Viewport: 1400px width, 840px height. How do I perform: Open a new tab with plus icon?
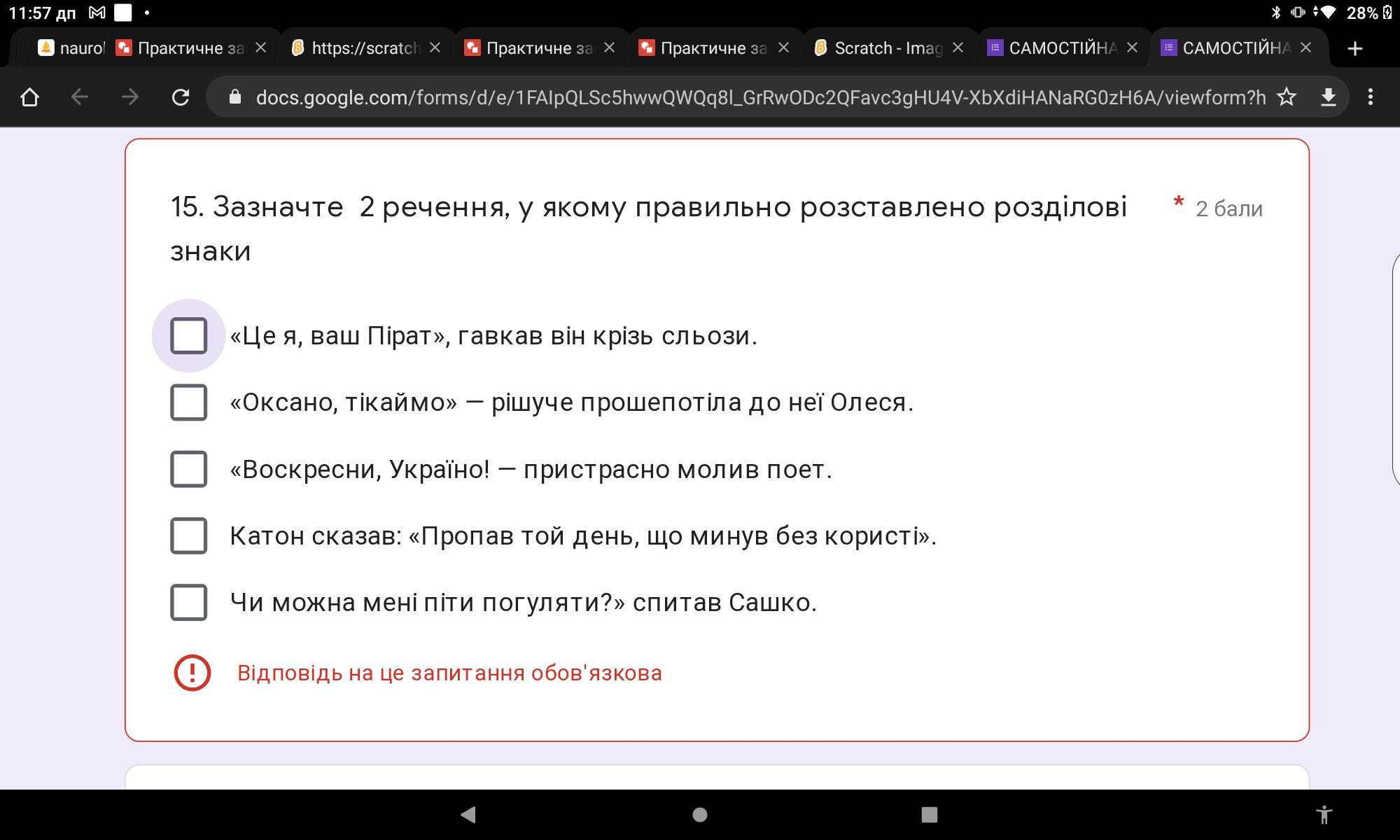click(1354, 48)
